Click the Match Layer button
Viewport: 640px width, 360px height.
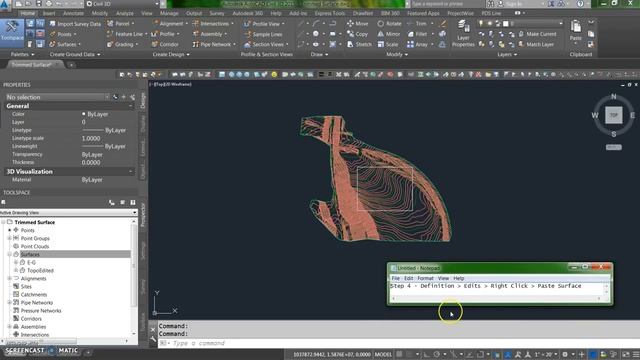pyautogui.click(x=536, y=44)
